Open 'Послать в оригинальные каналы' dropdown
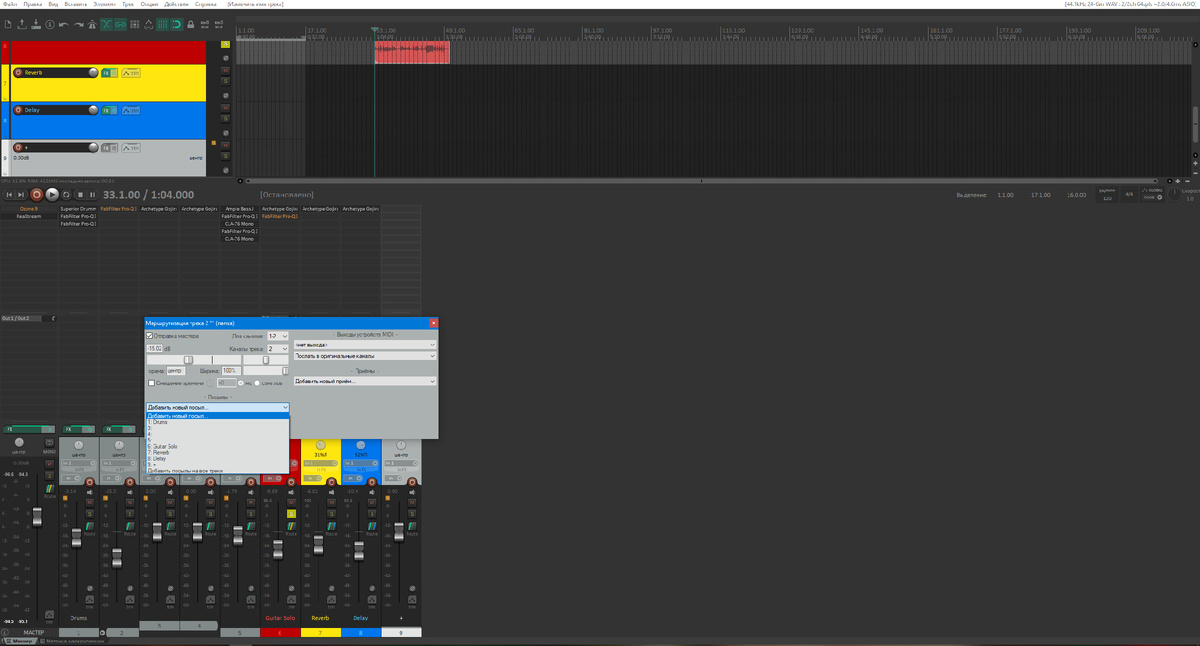The height and width of the screenshot is (646, 1200). pyautogui.click(x=365, y=356)
